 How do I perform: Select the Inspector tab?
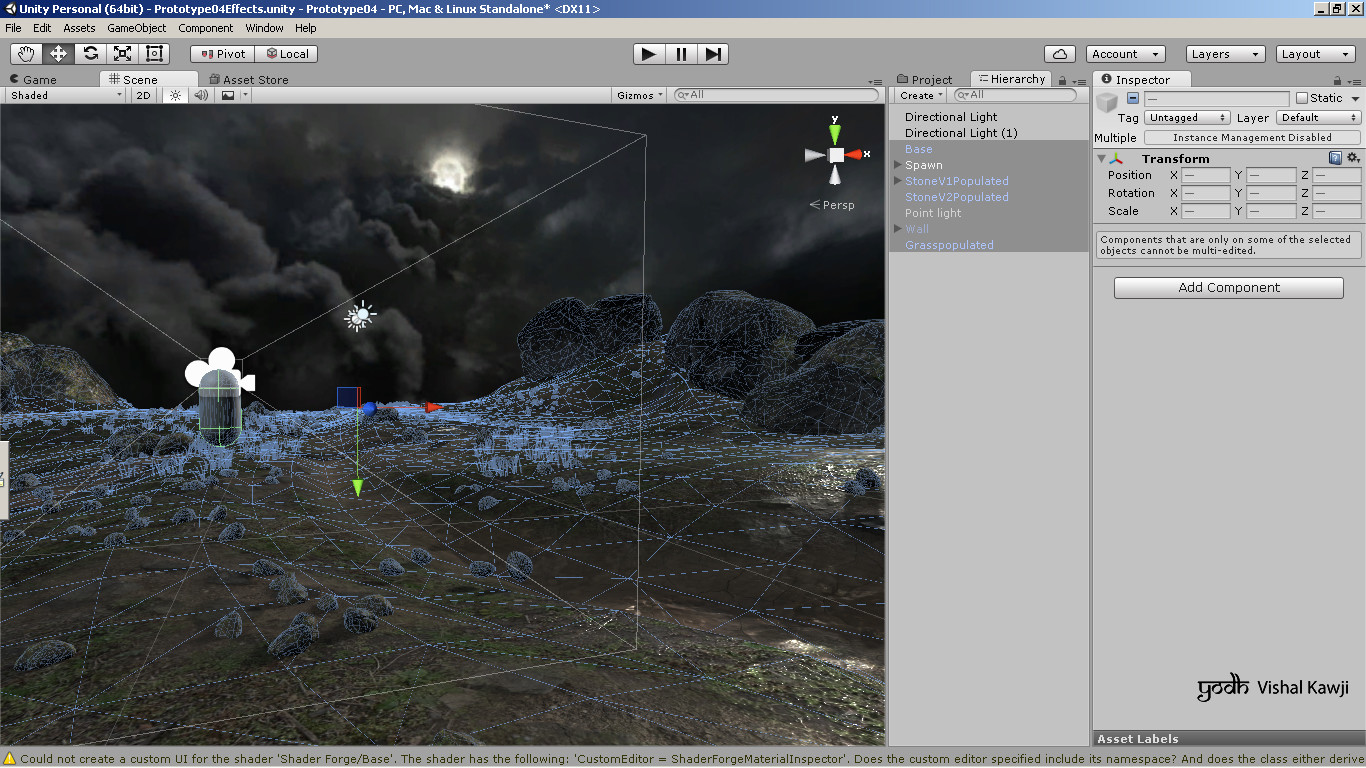(x=1142, y=79)
